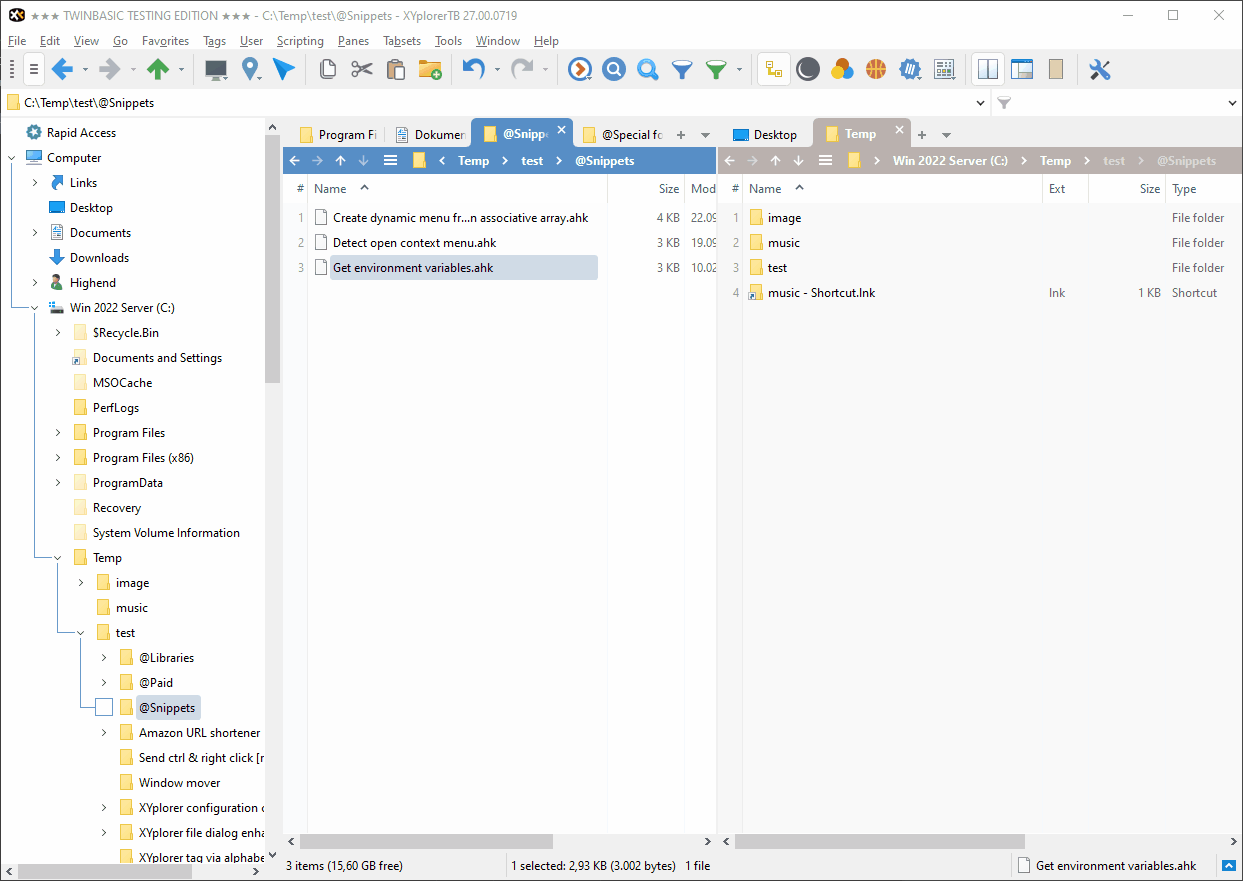
Task: Click the scissors Cut icon in toolbar
Action: click(x=361, y=69)
